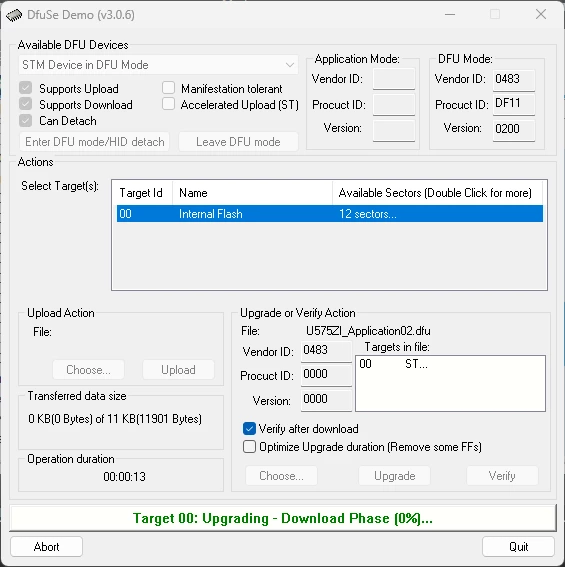Select the 00 ST... entry in Targets in file
The height and width of the screenshot is (567, 565).
(x=393, y=364)
